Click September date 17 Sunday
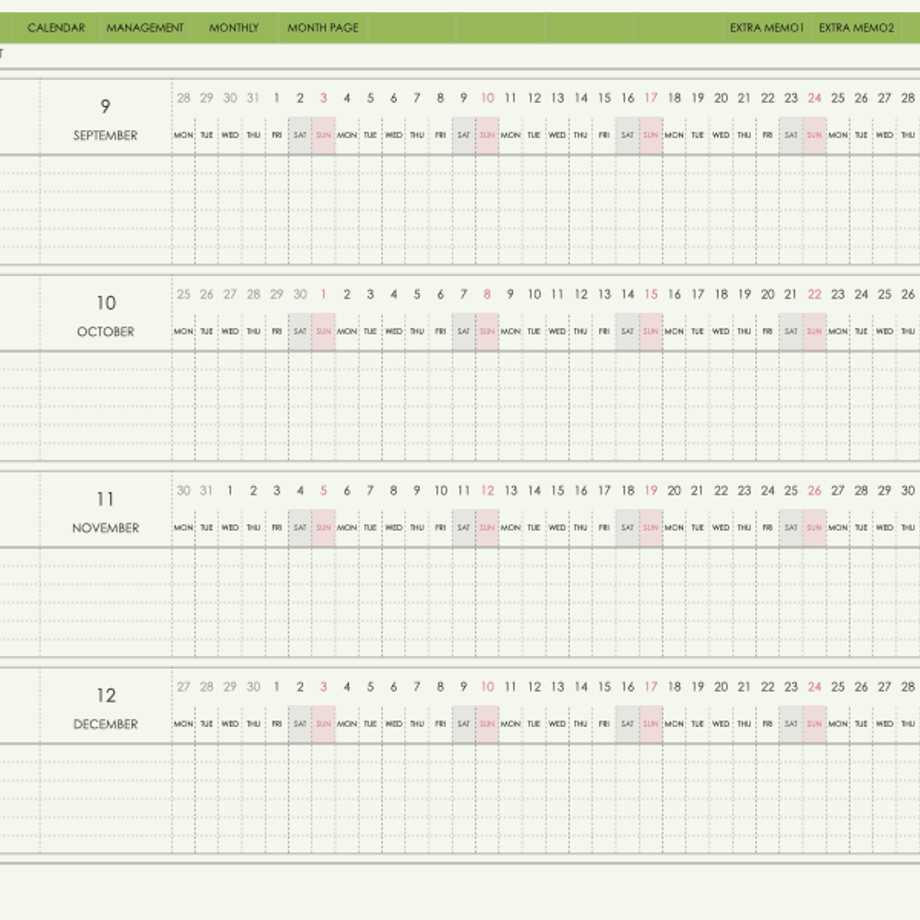The height and width of the screenshot is (920, 920). [651, 98]
